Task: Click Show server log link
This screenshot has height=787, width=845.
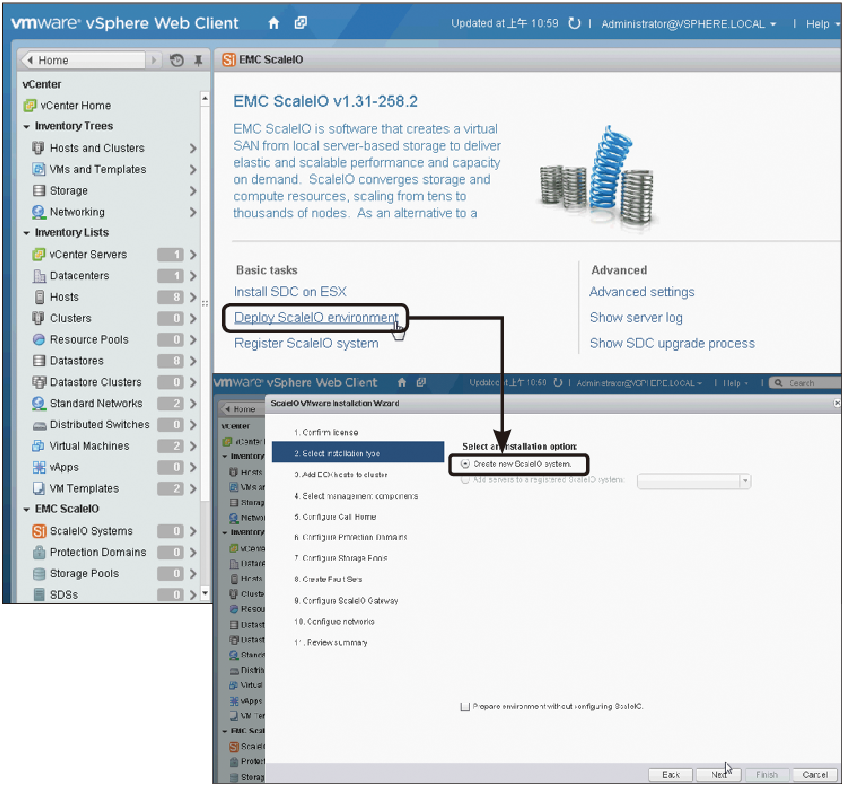Action: coord(636,317)
